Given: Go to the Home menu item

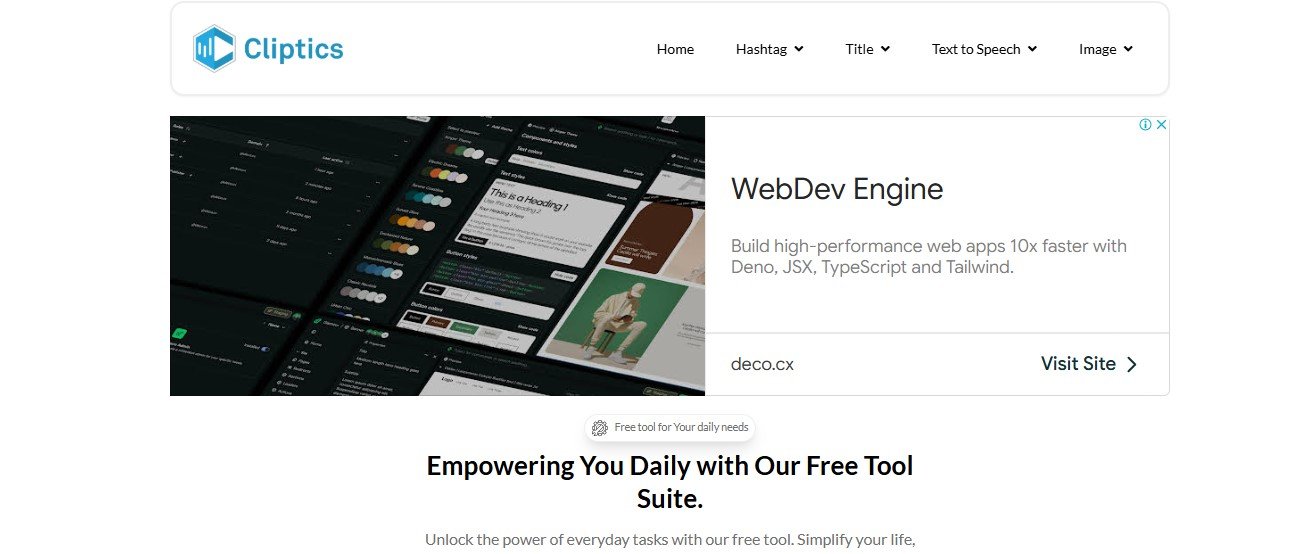Looking at the screenshot, I should click(675, 49).
